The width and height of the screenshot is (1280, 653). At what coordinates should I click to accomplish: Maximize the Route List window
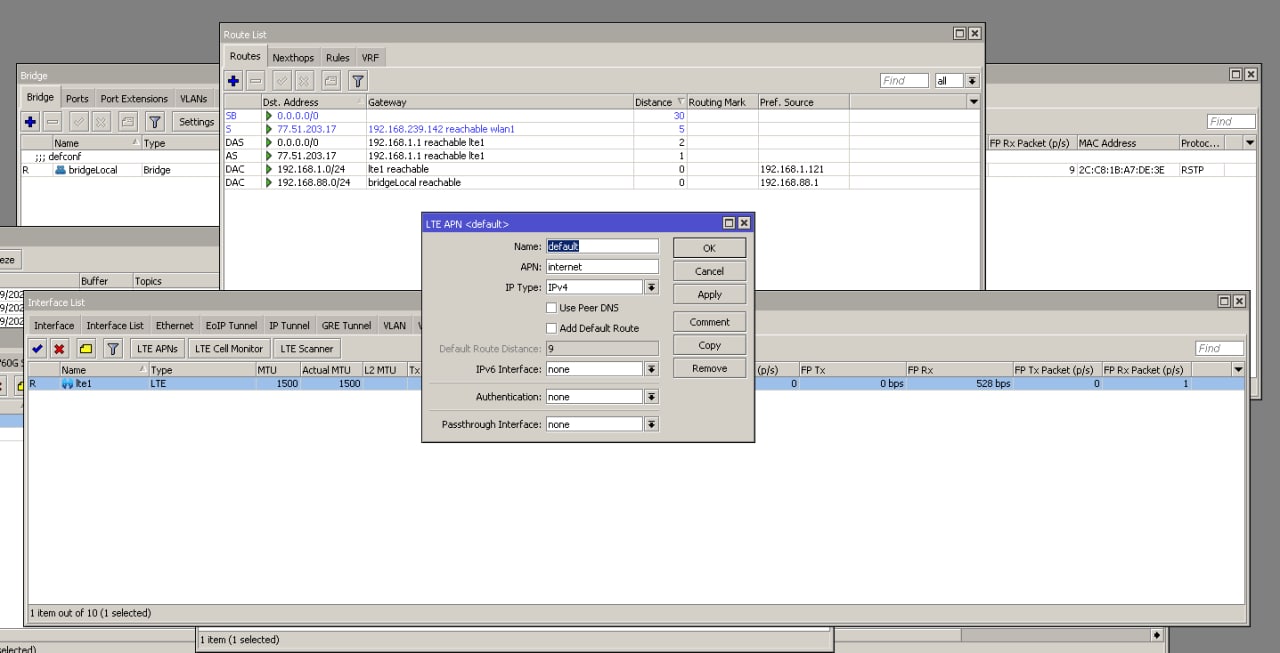[x=960, y=33]
